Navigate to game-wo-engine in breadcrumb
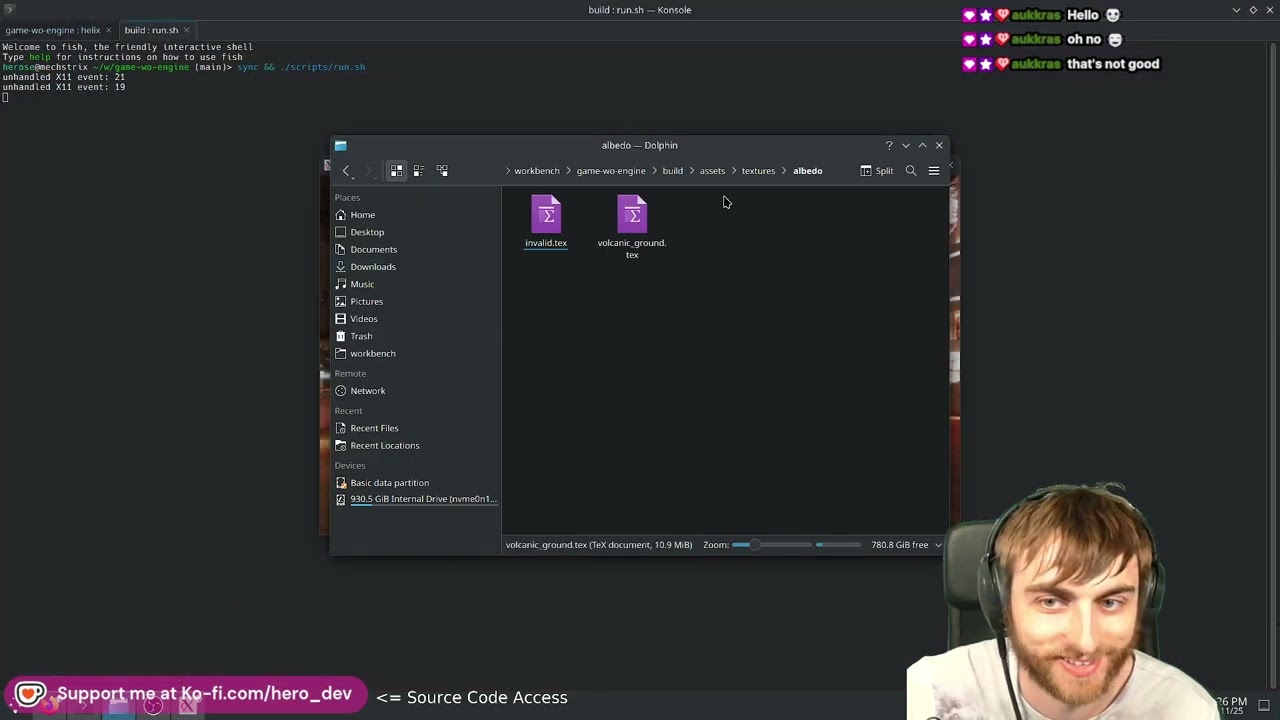 611,171
